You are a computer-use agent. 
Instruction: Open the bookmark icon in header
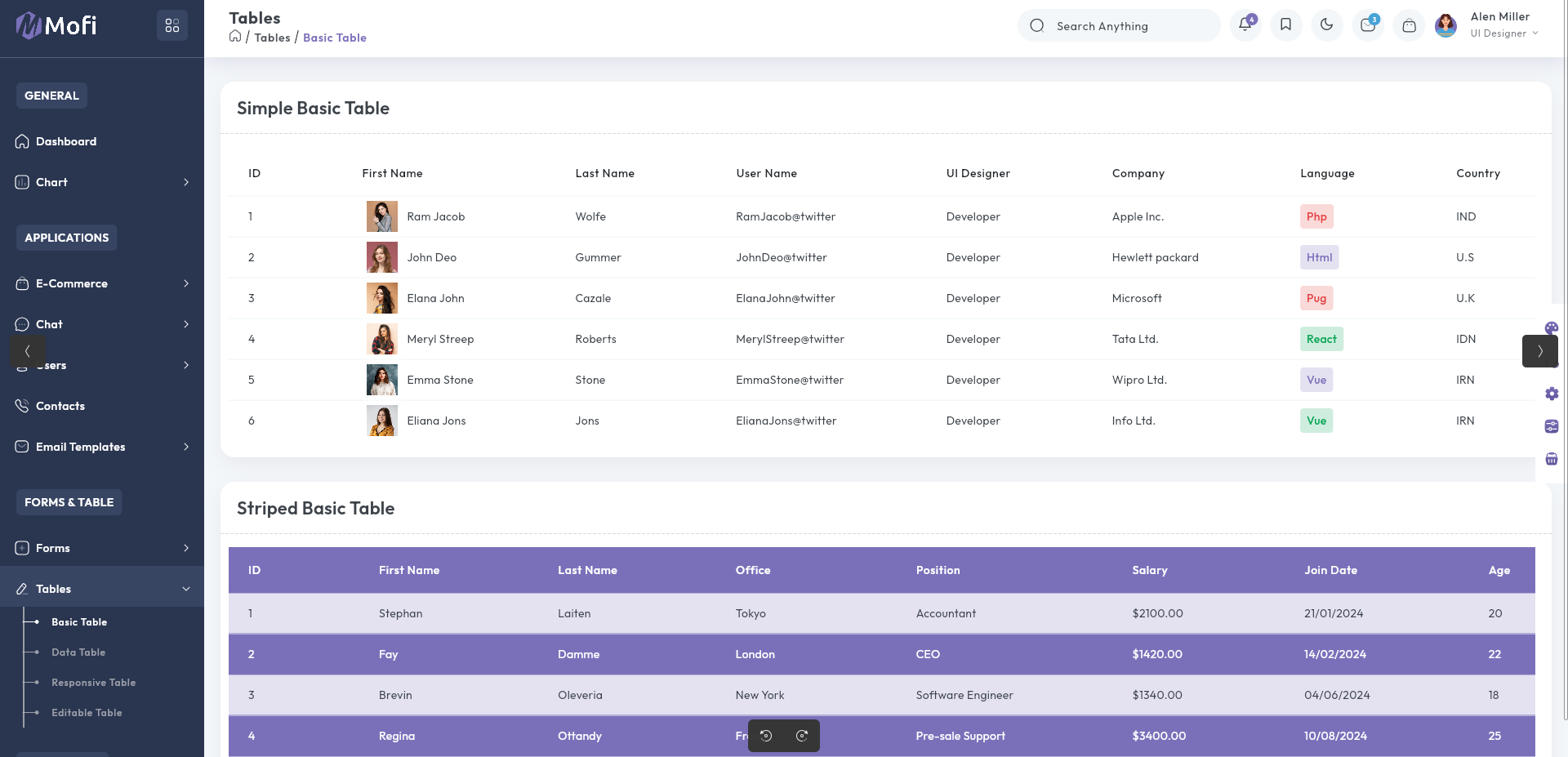[1285, 24]
